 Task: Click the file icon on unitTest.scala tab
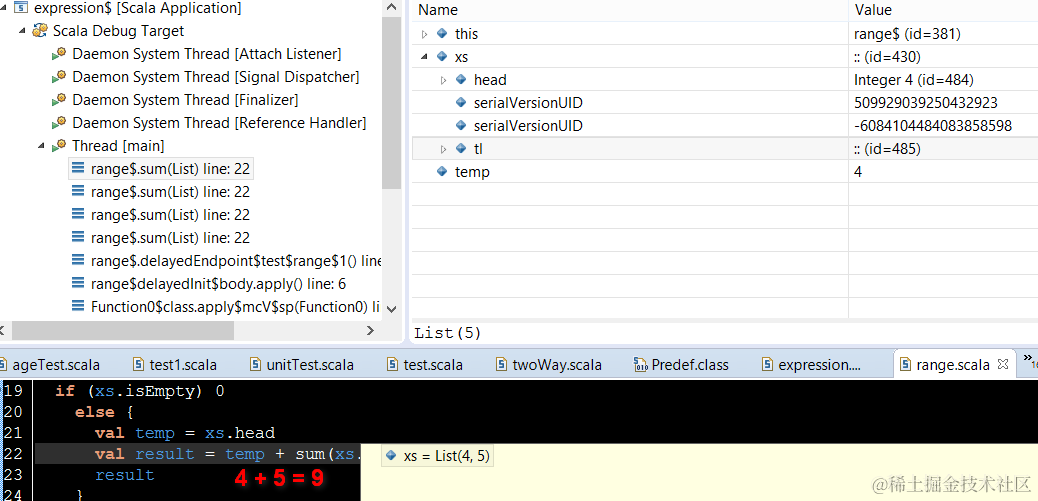(x=256, y=364)
